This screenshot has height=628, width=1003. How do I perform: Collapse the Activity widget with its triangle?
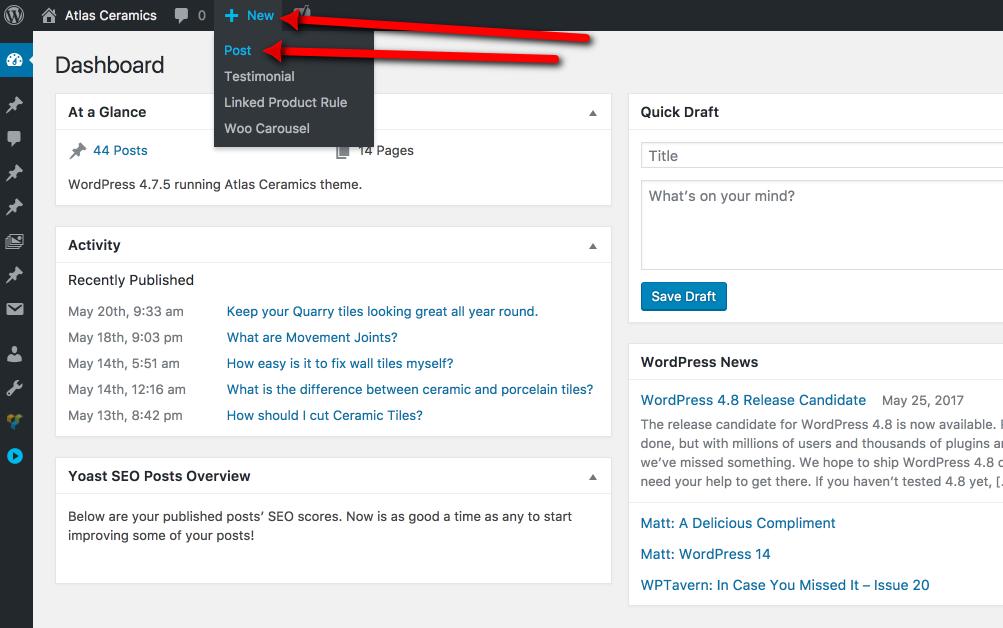(x=593, y=246)
